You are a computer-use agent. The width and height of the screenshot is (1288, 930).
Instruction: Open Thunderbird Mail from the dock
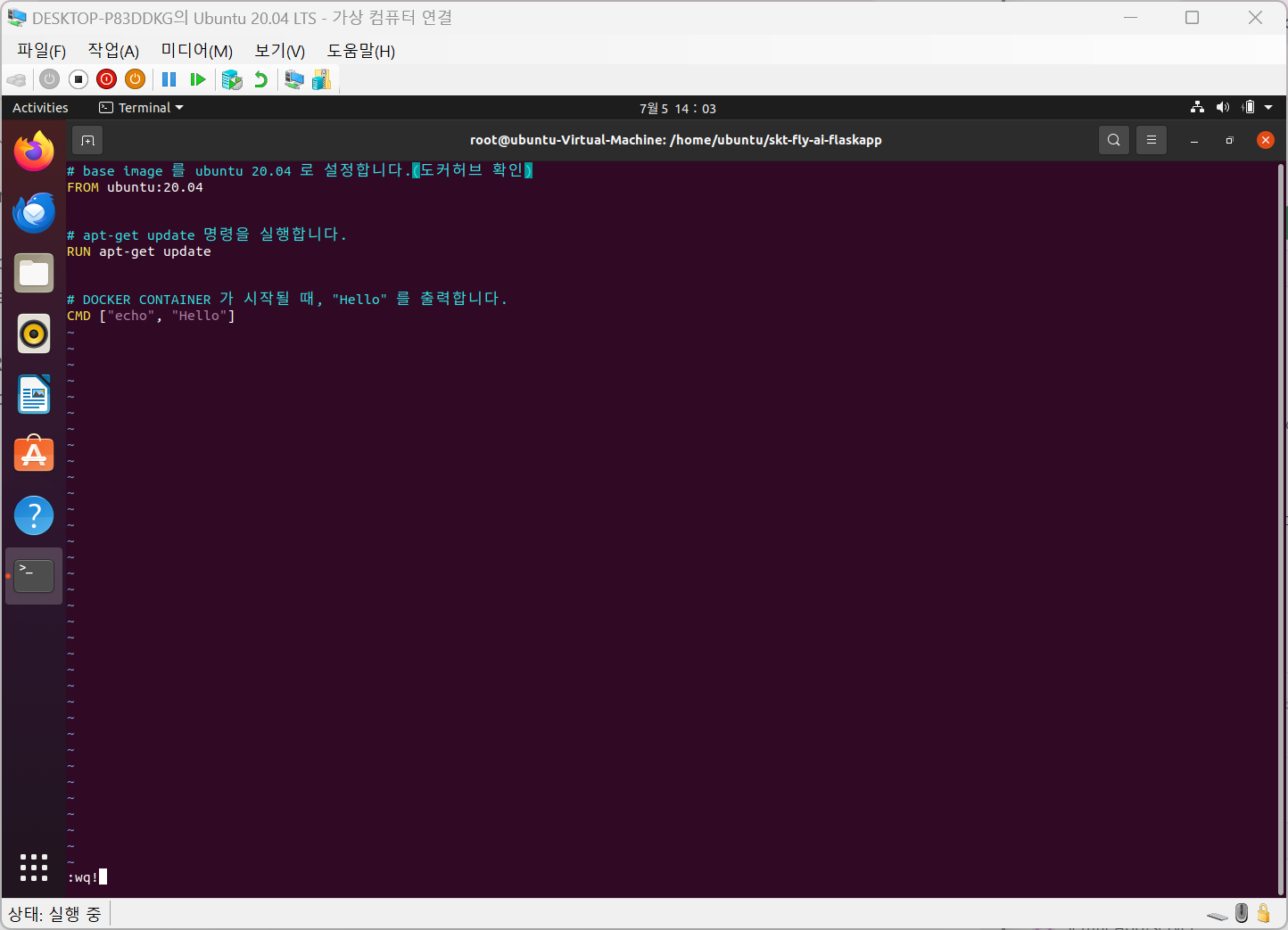pyautogui.click(x=34, y=212)
